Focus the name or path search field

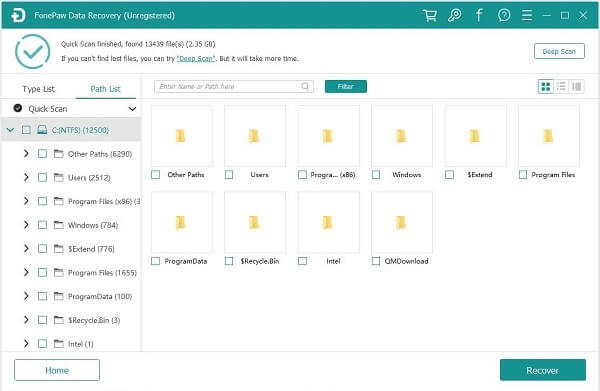click(234, 86)
